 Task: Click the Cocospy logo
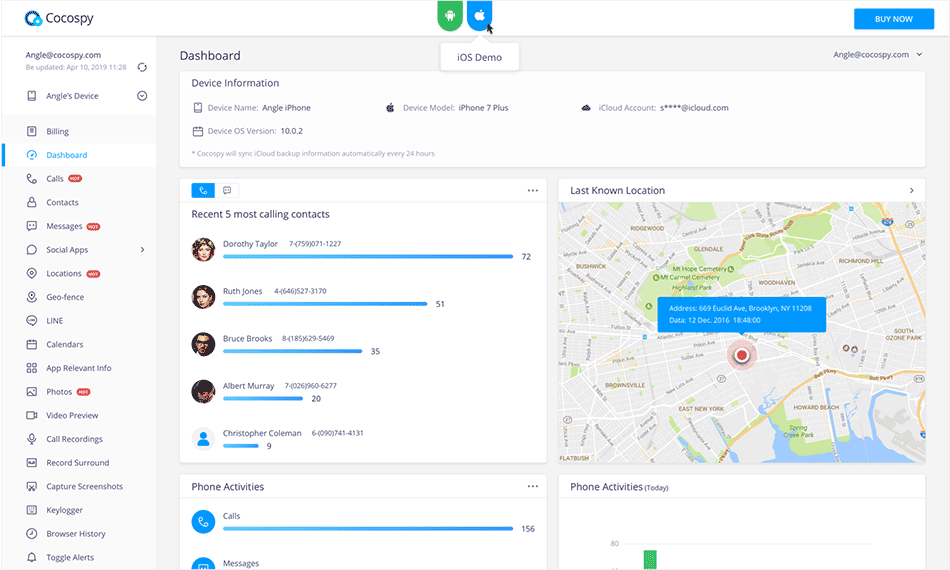tap(59, 18)
